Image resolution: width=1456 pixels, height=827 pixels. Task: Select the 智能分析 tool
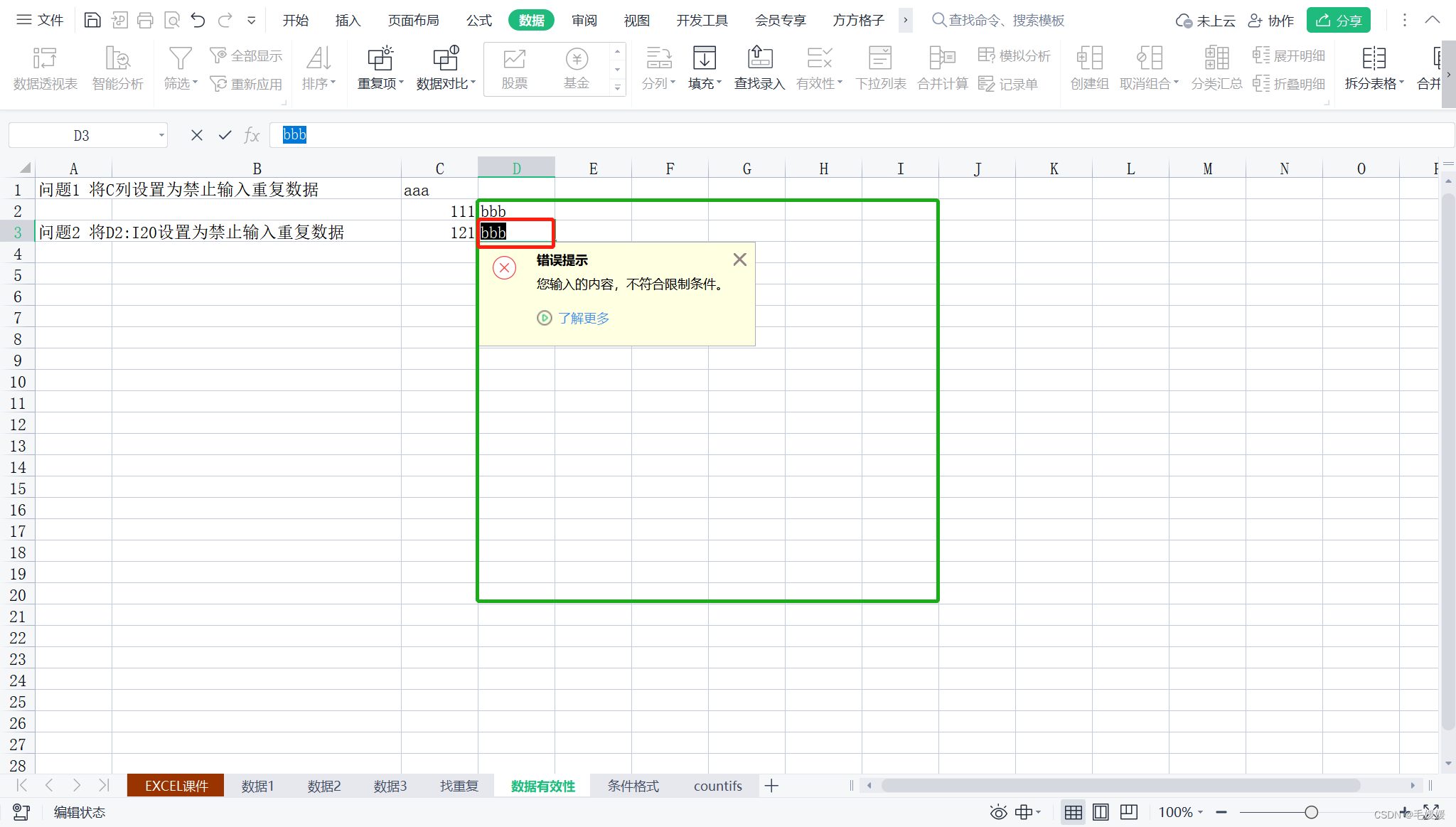tap(117, 68)
